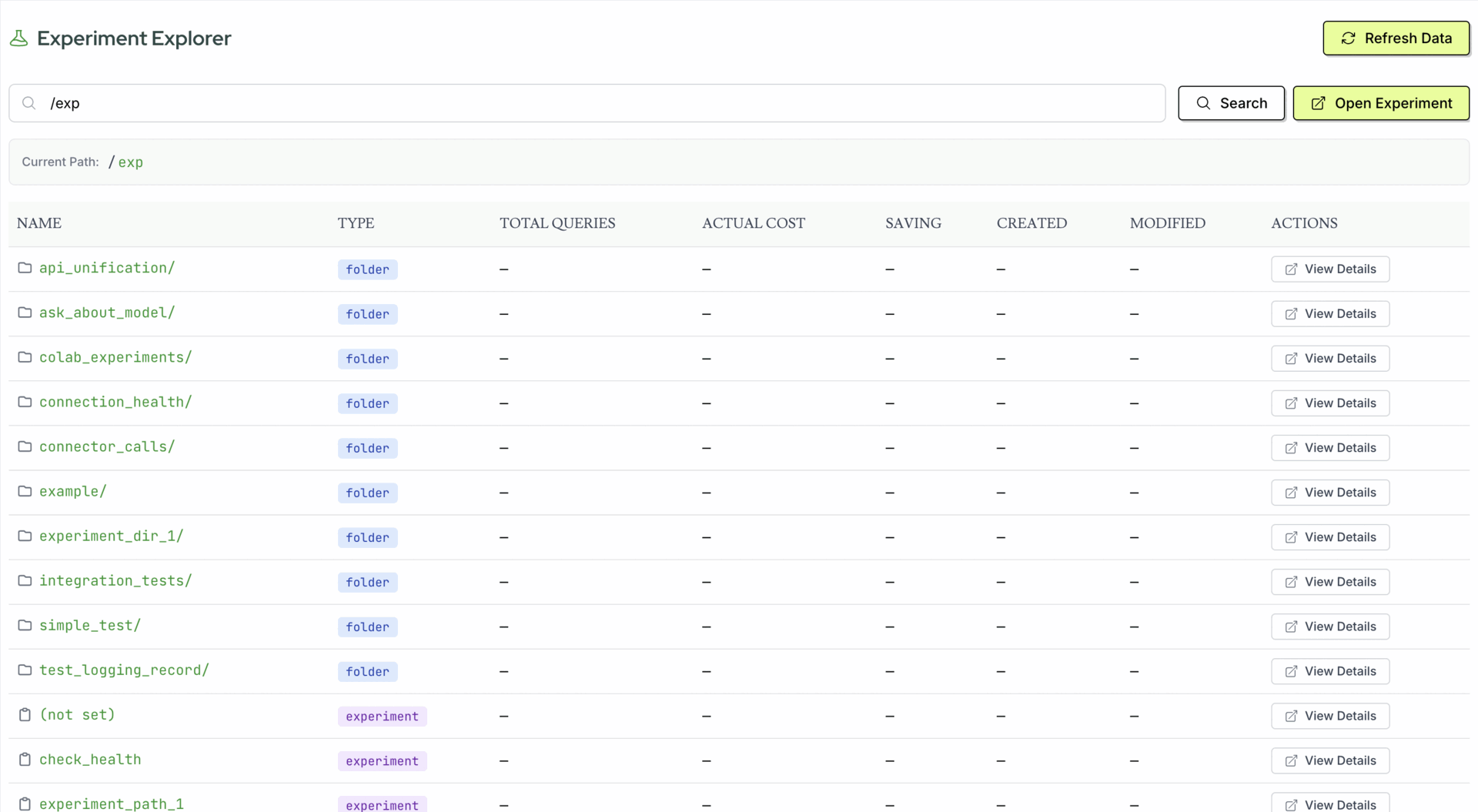Click the Experiment Explorer page title
This screenshot has height=812, width=1478.
[x=134, y=38]
